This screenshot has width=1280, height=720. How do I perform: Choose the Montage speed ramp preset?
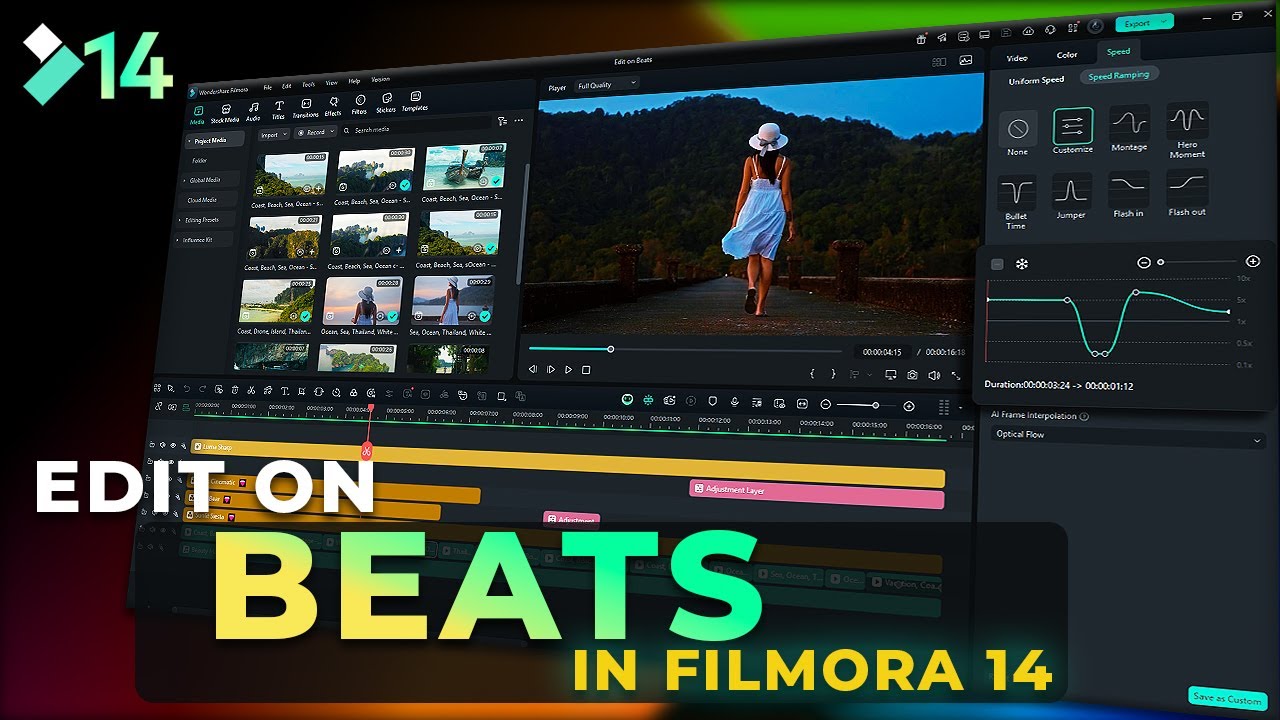[1129, 127]
